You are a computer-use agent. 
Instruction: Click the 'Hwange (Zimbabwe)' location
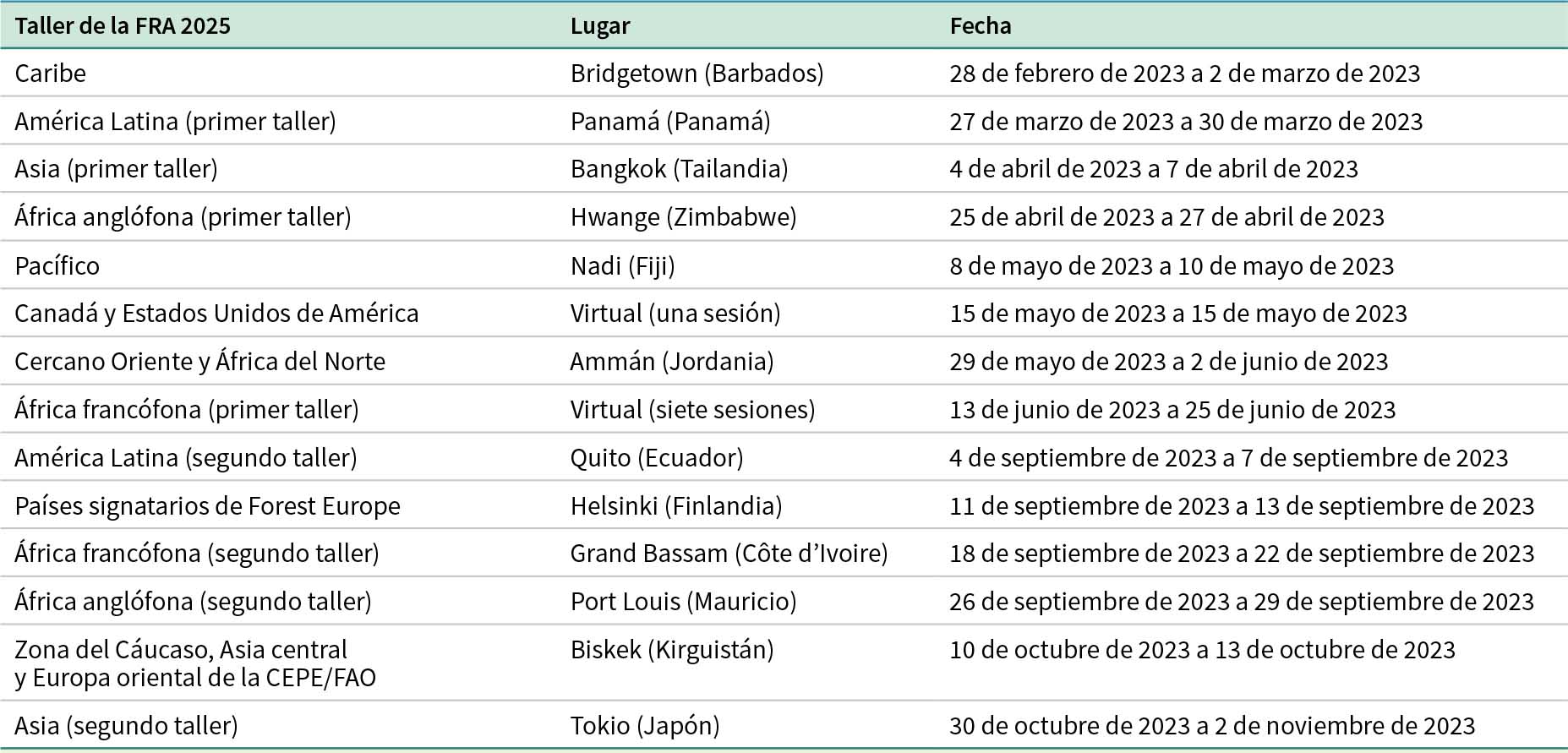tap(683, 217)
